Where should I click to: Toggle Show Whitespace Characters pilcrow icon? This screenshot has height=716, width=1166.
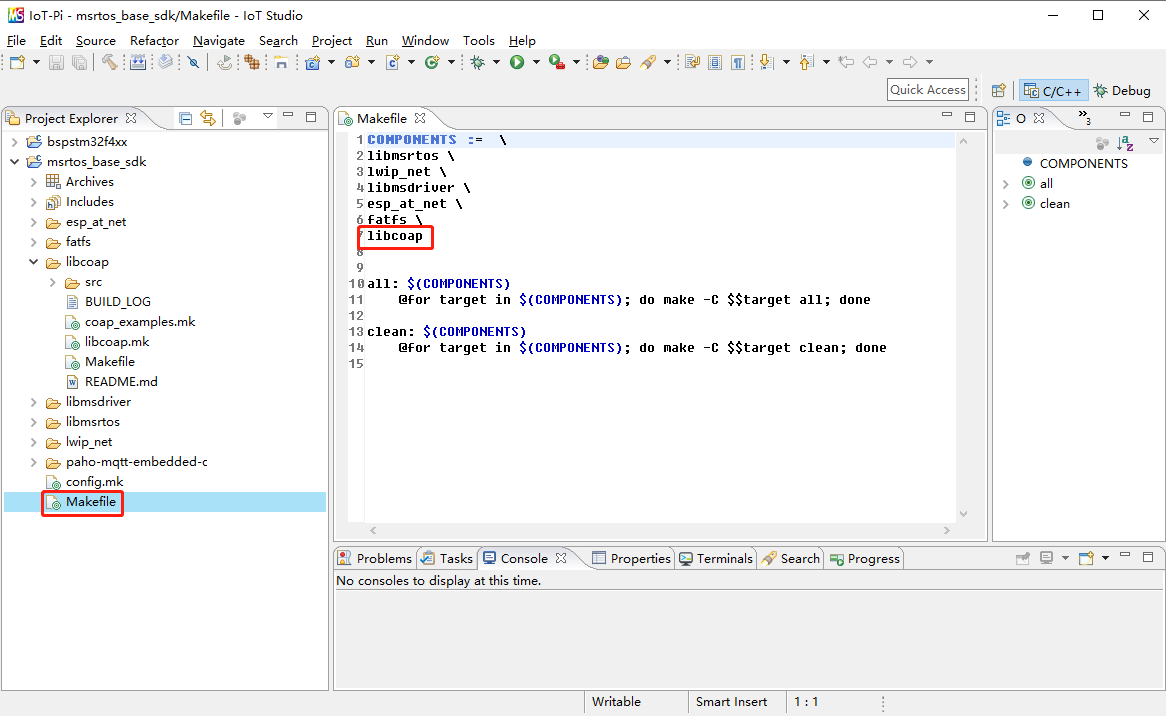click(737, 62)
